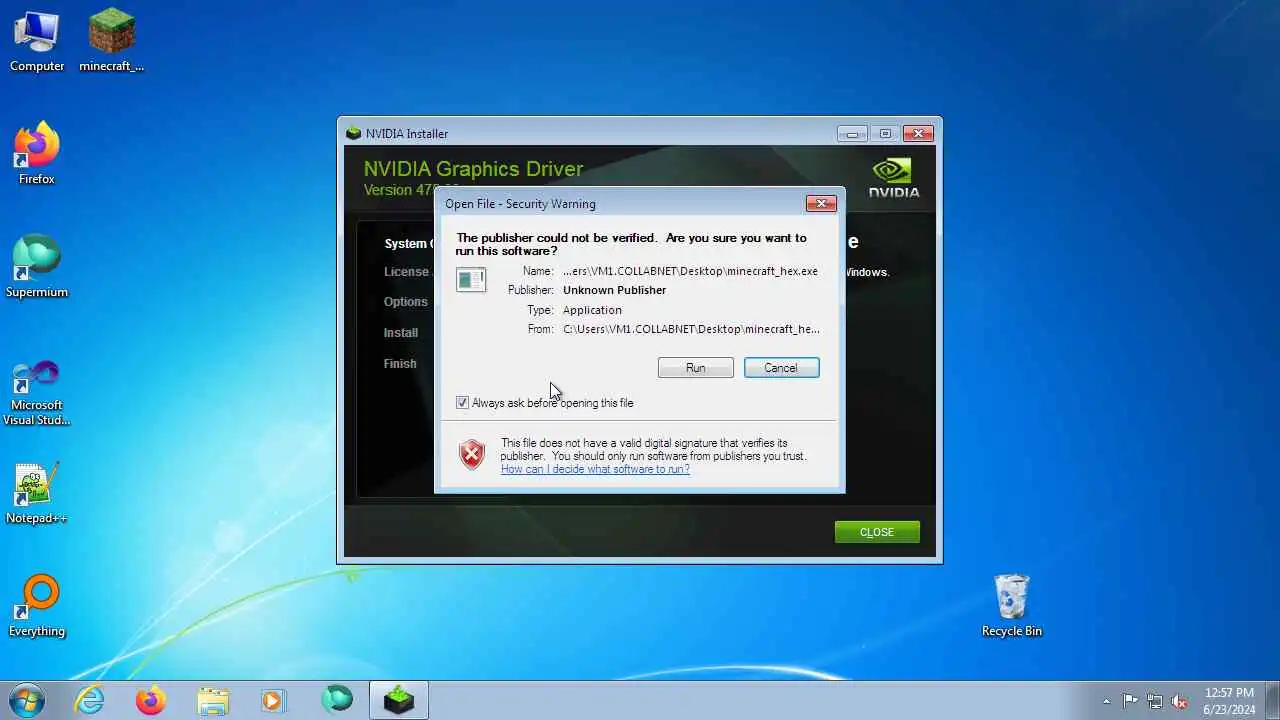The image size is (1280, 720).
Task: Show hidden system tray icons
Action: pyautogui.click(x=1106, y=701)
